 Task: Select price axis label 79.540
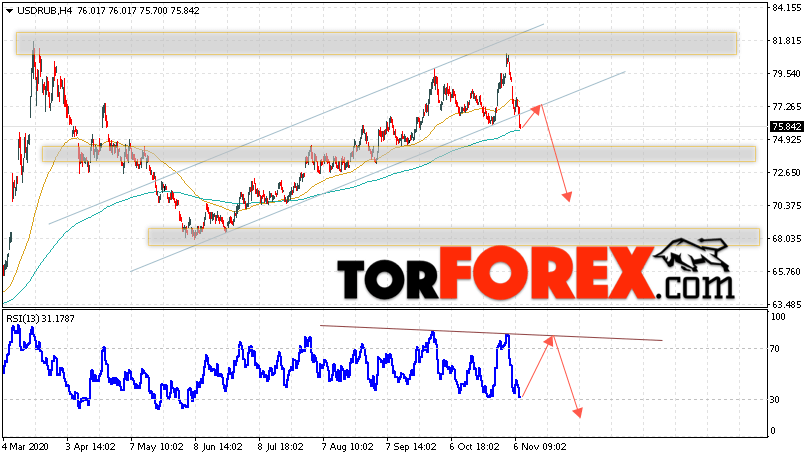coord(787,74)
